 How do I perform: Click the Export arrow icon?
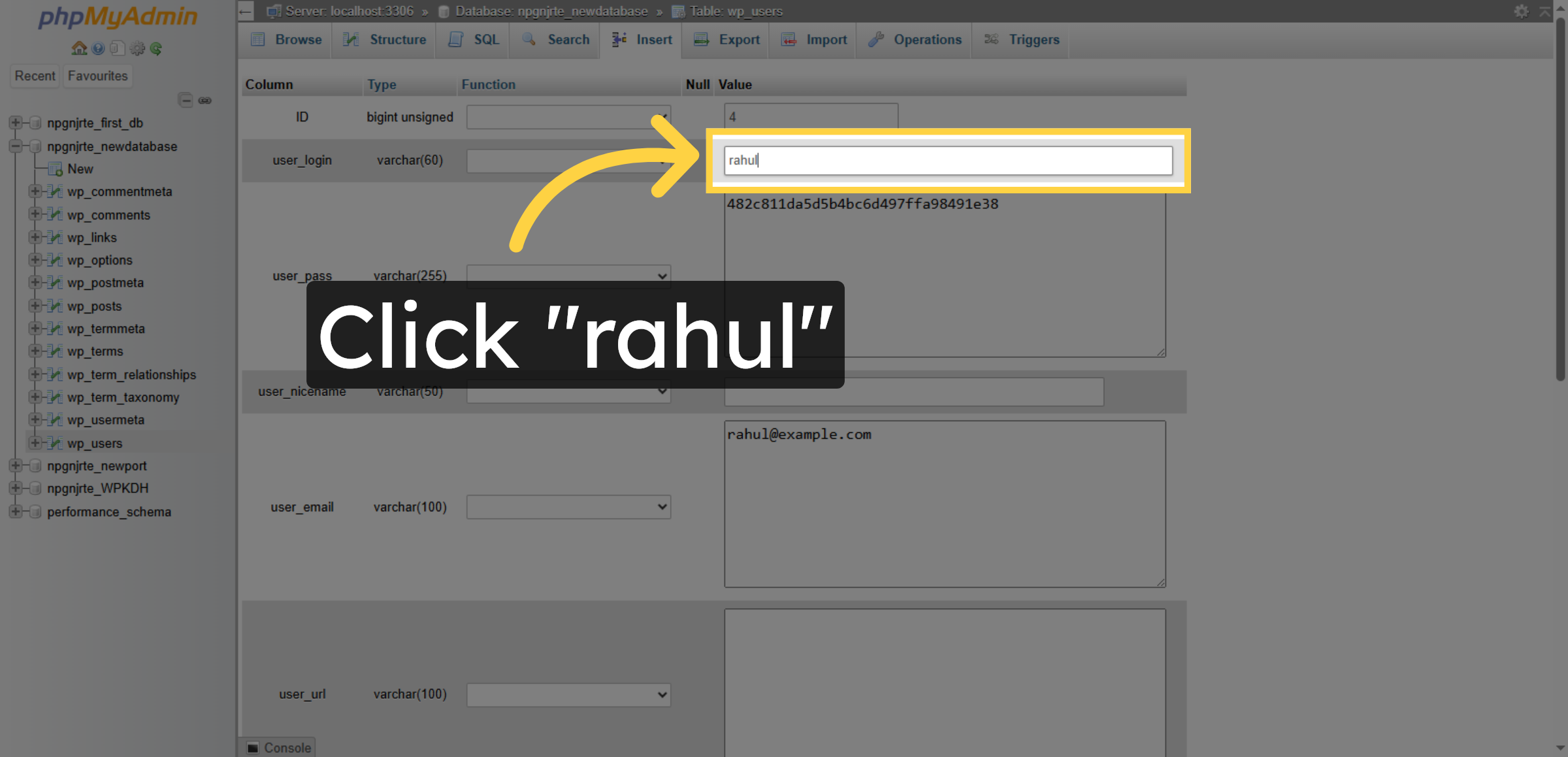(x=702, y=40)
